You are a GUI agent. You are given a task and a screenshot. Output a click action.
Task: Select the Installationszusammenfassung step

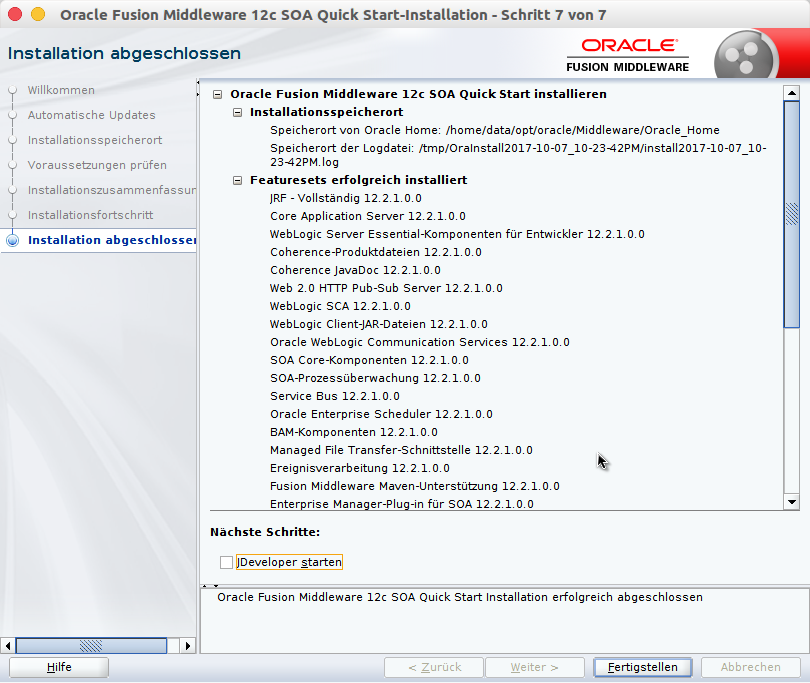click(112, 190)
